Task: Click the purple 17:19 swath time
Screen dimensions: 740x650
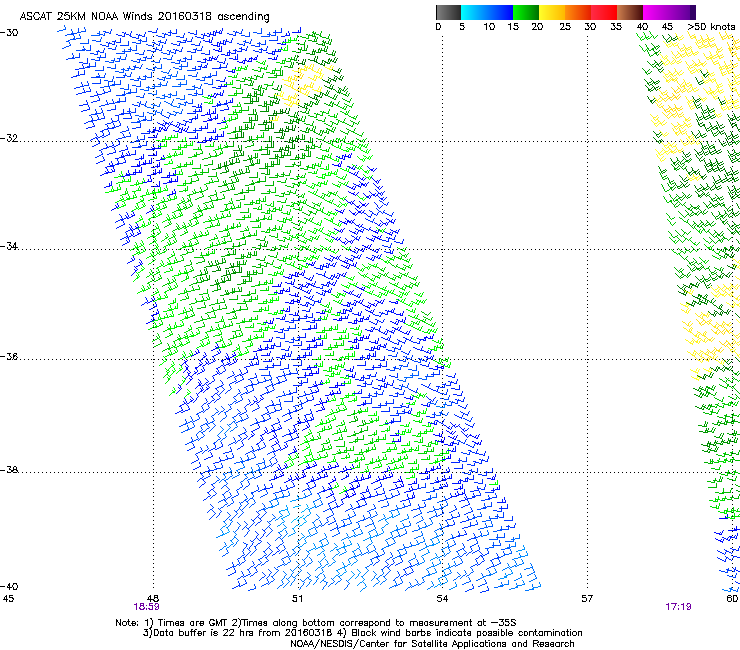Action: (x=678, y=607)
